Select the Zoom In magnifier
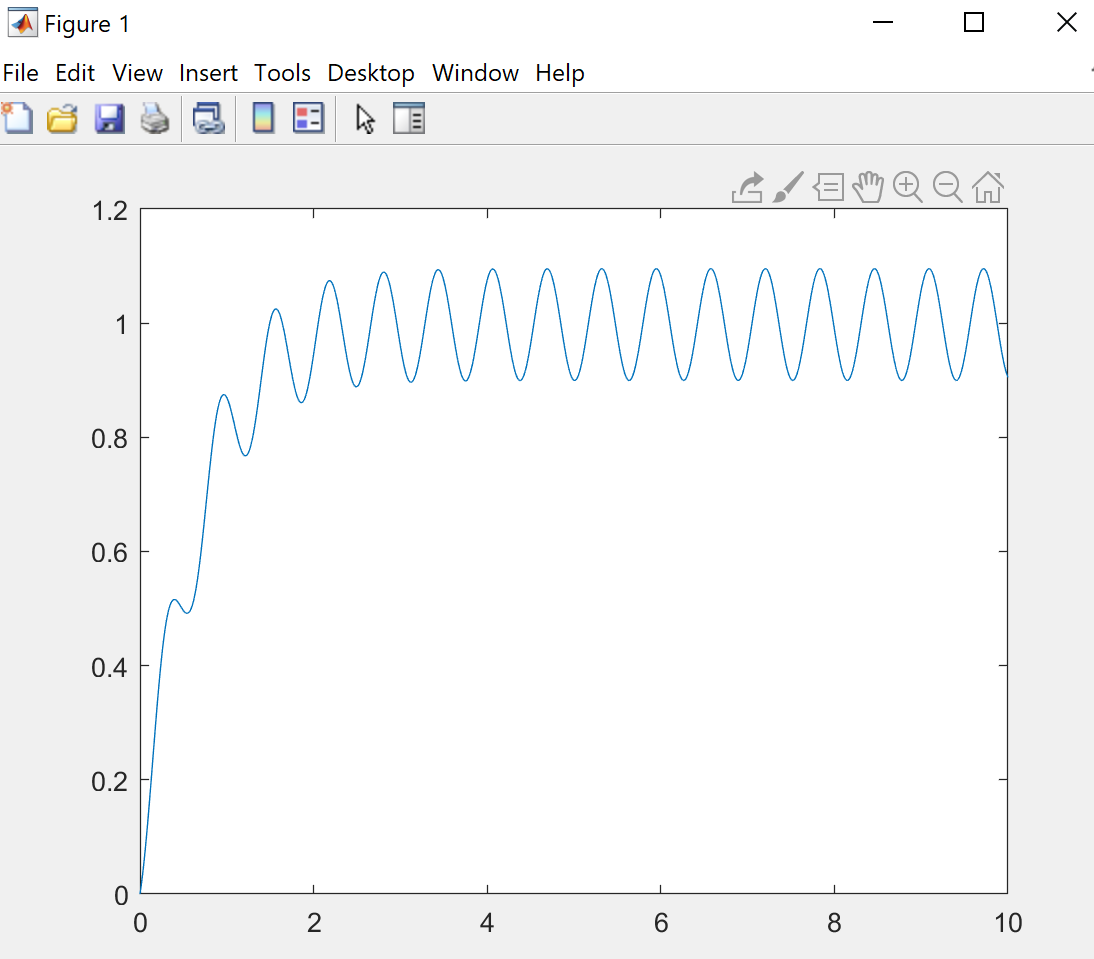The image size is (1094, 959). pos(908,188)
